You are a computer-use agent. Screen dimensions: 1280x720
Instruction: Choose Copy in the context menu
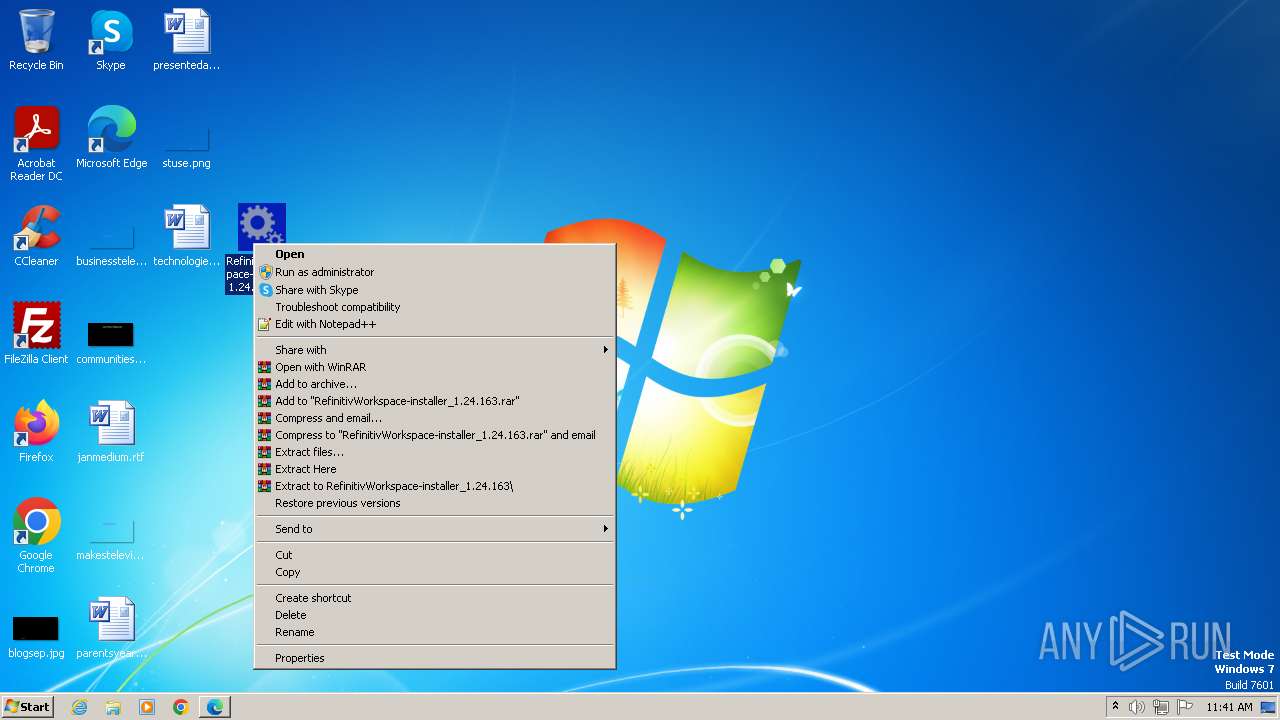click(435, 572)
